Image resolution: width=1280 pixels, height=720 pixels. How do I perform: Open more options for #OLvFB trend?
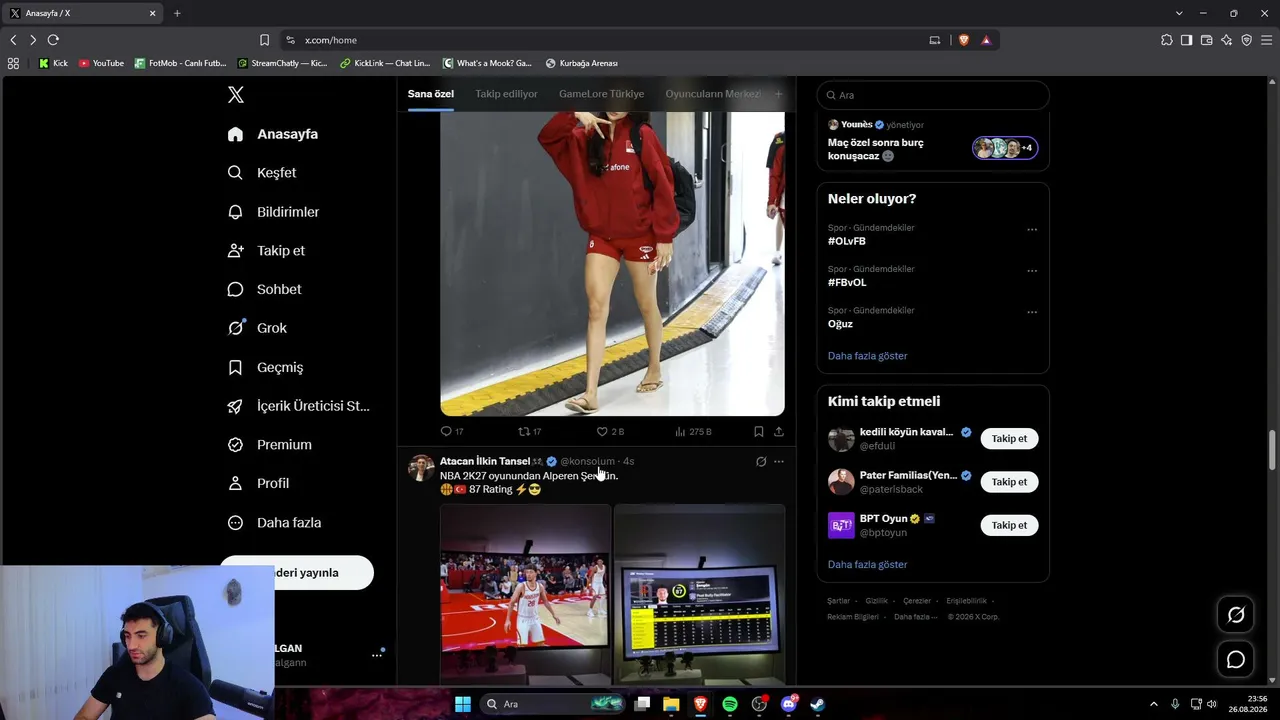1032,229
